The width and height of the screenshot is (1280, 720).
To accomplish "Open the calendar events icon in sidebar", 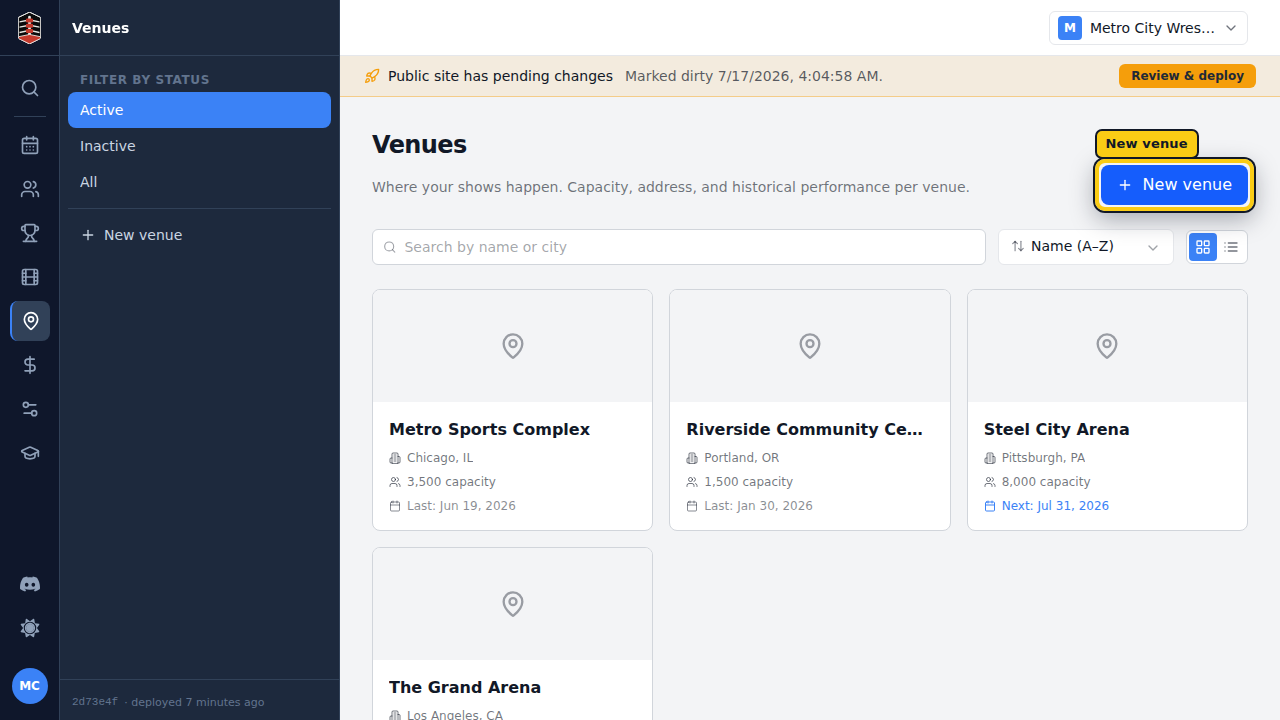I will pyautogui.click(x=30, y=145).
